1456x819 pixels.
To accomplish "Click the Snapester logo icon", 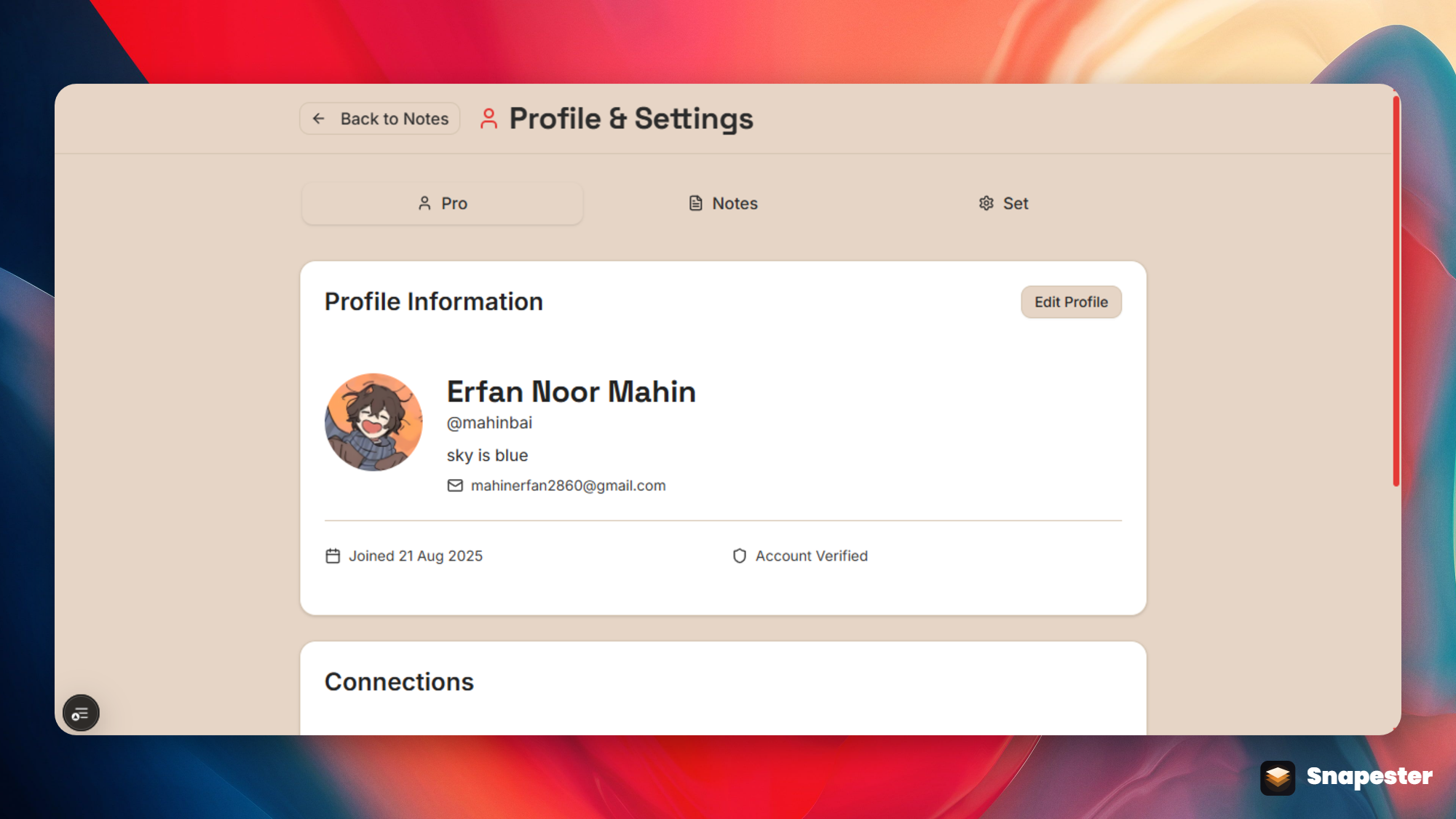I will 1278,778.
